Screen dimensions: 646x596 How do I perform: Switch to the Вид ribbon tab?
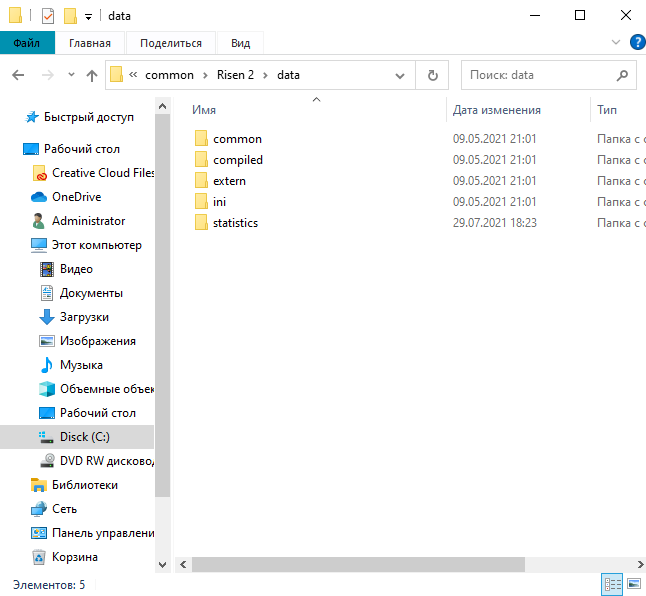(241, 43)
